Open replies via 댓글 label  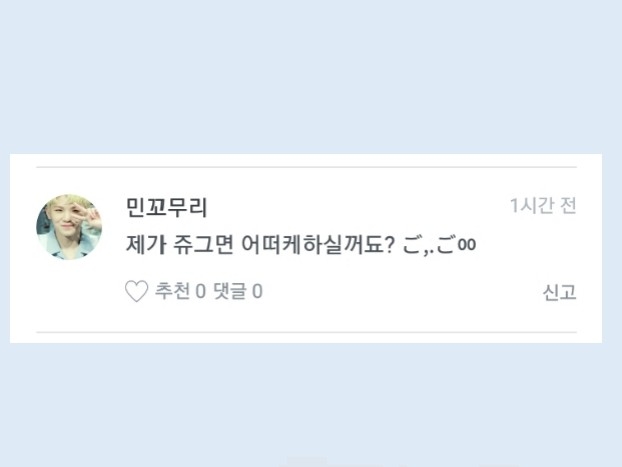229,291
